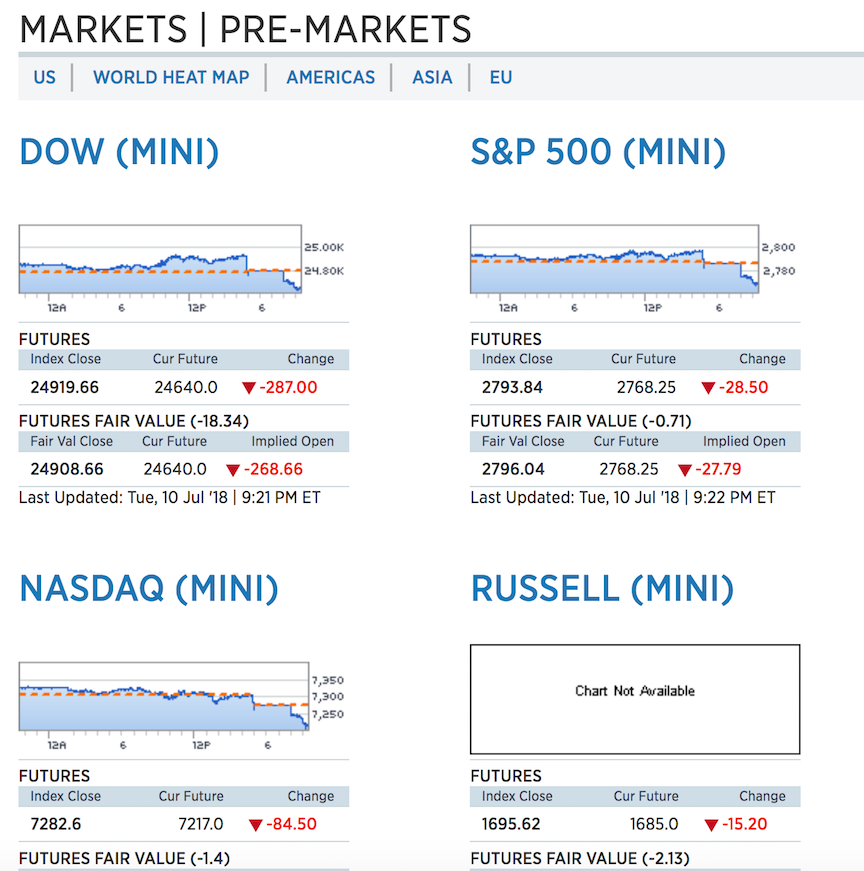Click the Nasdaq mini futures chart
This screenshot has height=871, width=864.
164,696
